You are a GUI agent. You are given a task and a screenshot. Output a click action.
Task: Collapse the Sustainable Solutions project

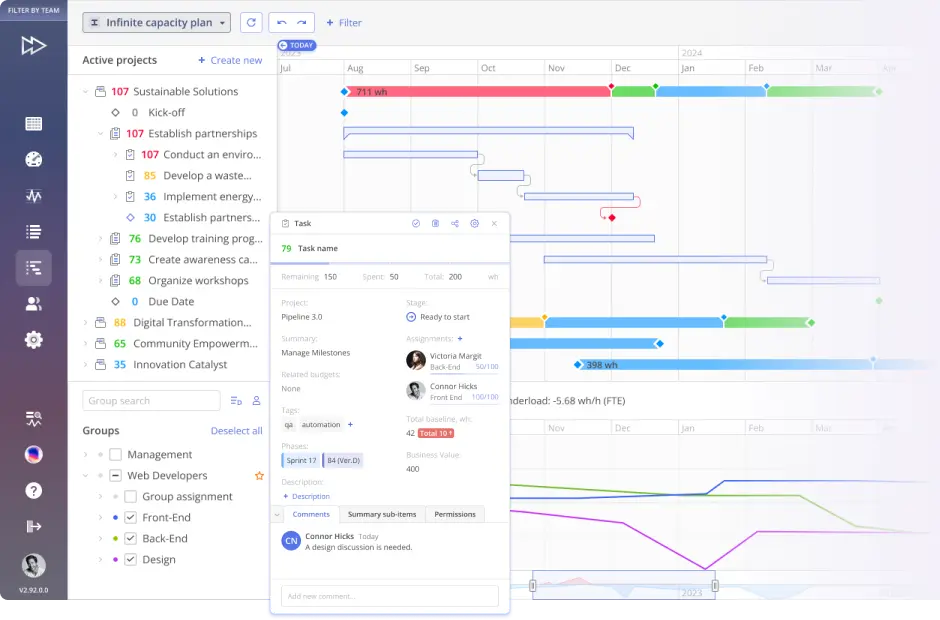[x=85, y=92]
